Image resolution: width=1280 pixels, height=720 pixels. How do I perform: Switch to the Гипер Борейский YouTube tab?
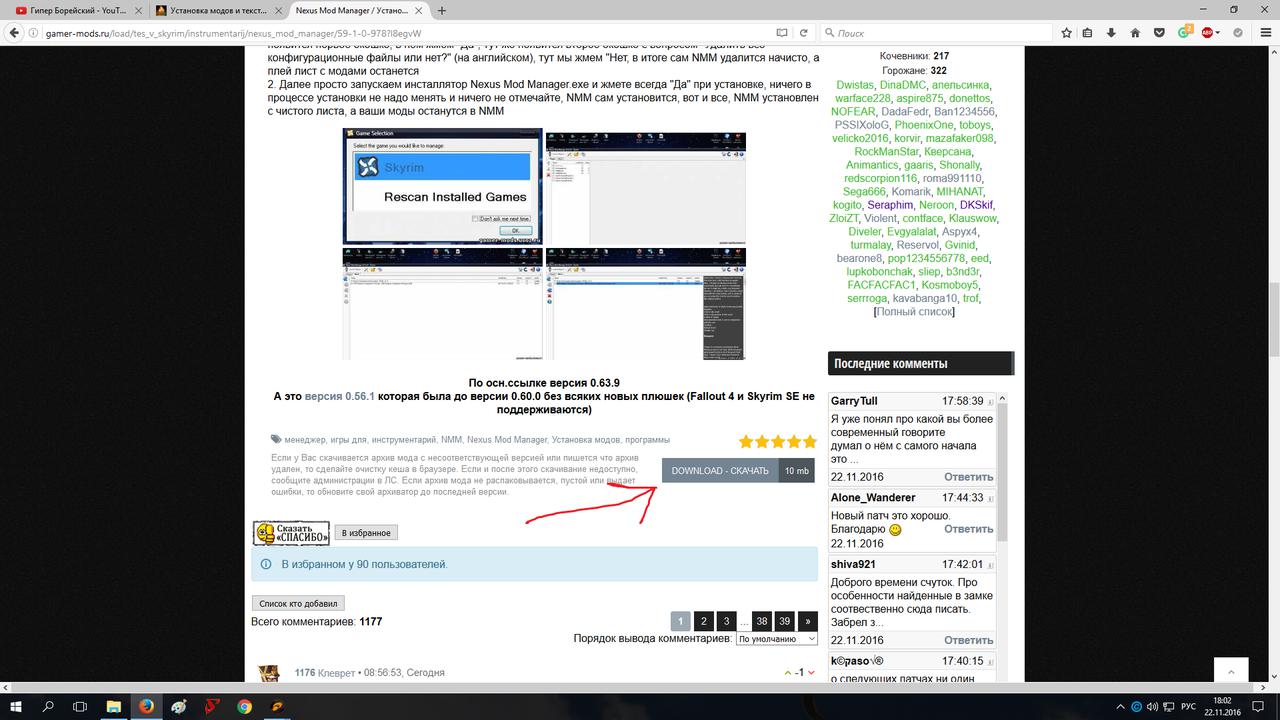[x=76, y=10]
